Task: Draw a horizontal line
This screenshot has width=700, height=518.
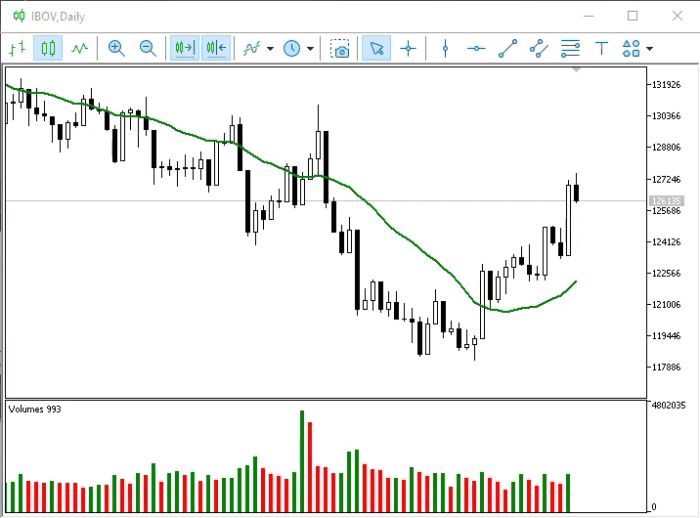Action: [476, 48]
